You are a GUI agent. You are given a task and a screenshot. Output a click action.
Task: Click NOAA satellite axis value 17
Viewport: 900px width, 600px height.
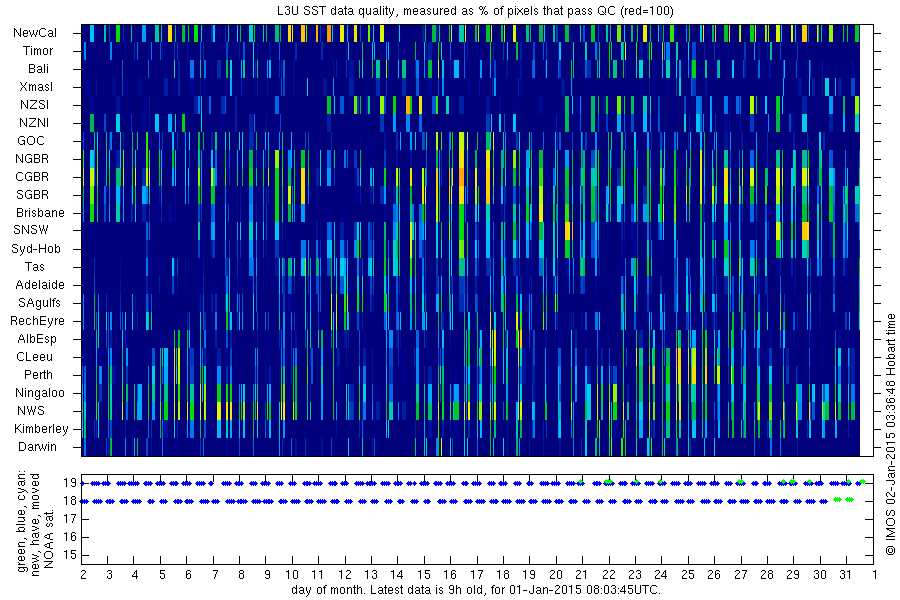coord(70,519)
